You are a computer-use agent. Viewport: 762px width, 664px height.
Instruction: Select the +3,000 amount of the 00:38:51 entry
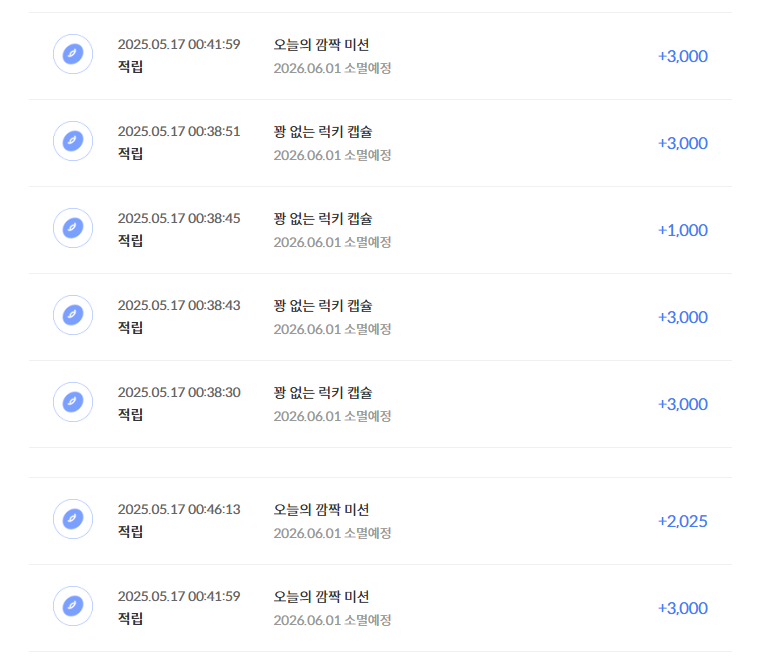coord(682,143)
